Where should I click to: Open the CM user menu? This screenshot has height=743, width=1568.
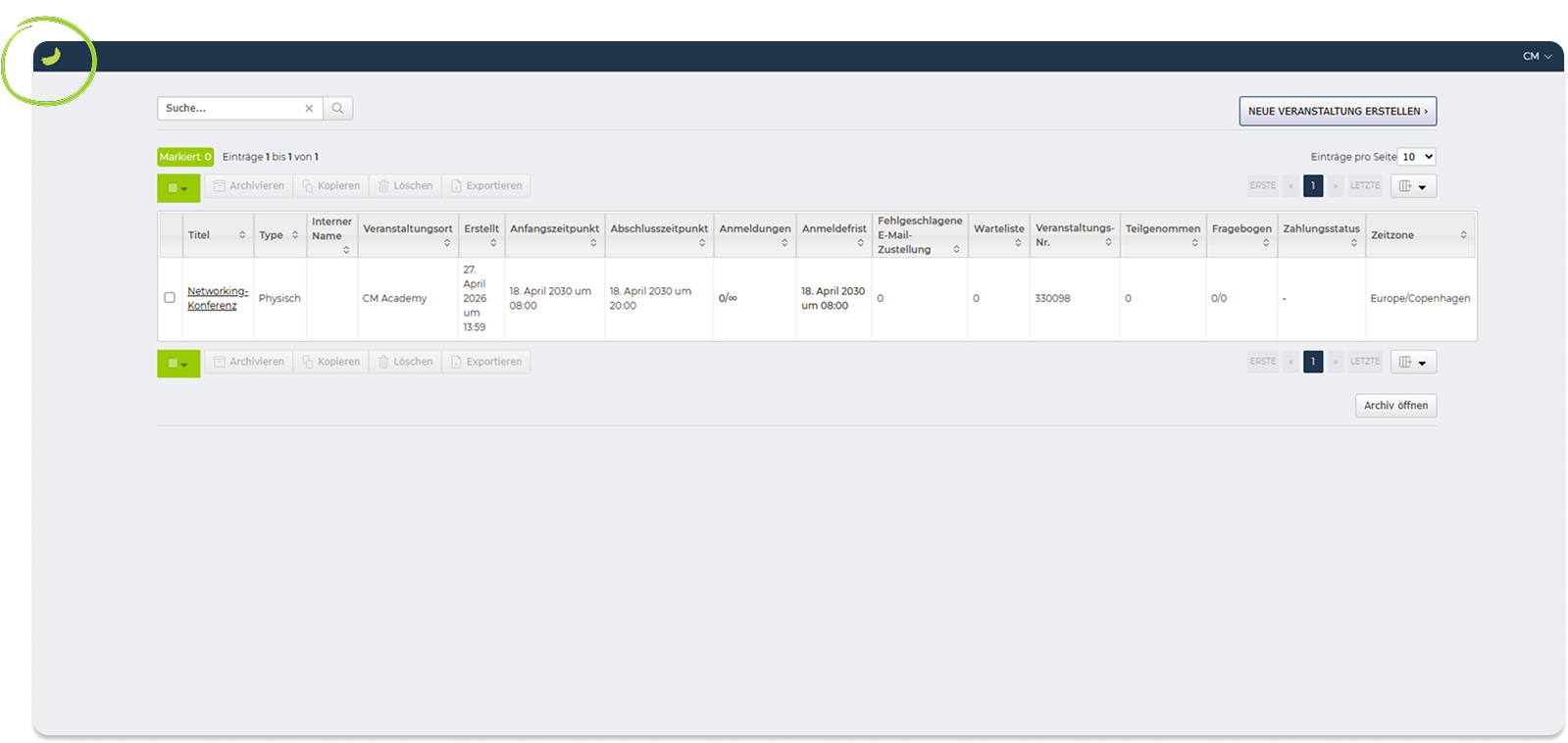click(x=1537, y=57)
